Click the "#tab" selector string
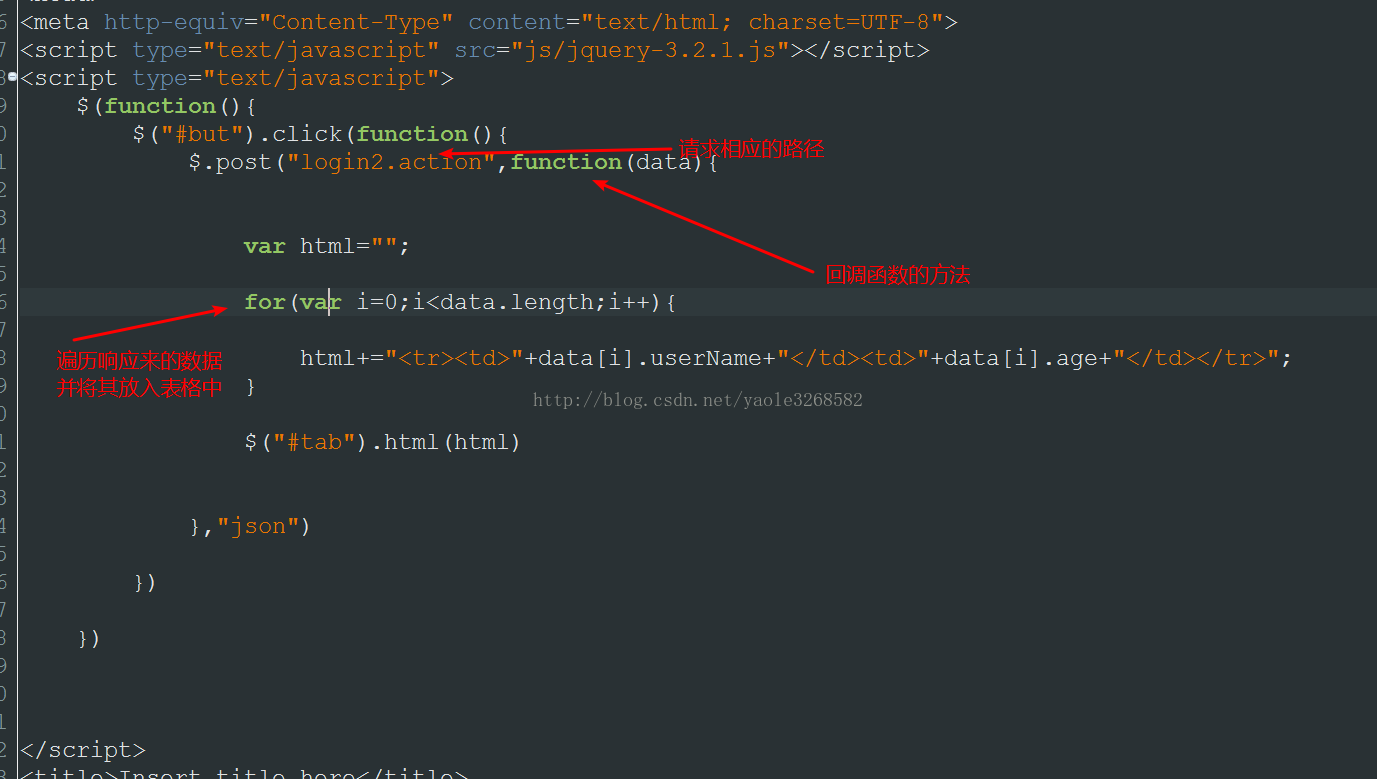Viewport: 1377px width, 779px height. click(x=314, y=442)
